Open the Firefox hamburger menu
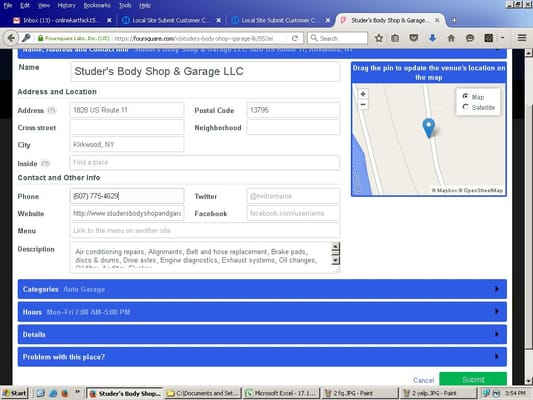Image resolution: width=533 pixels, height=400 pixels. click(522, 38)
